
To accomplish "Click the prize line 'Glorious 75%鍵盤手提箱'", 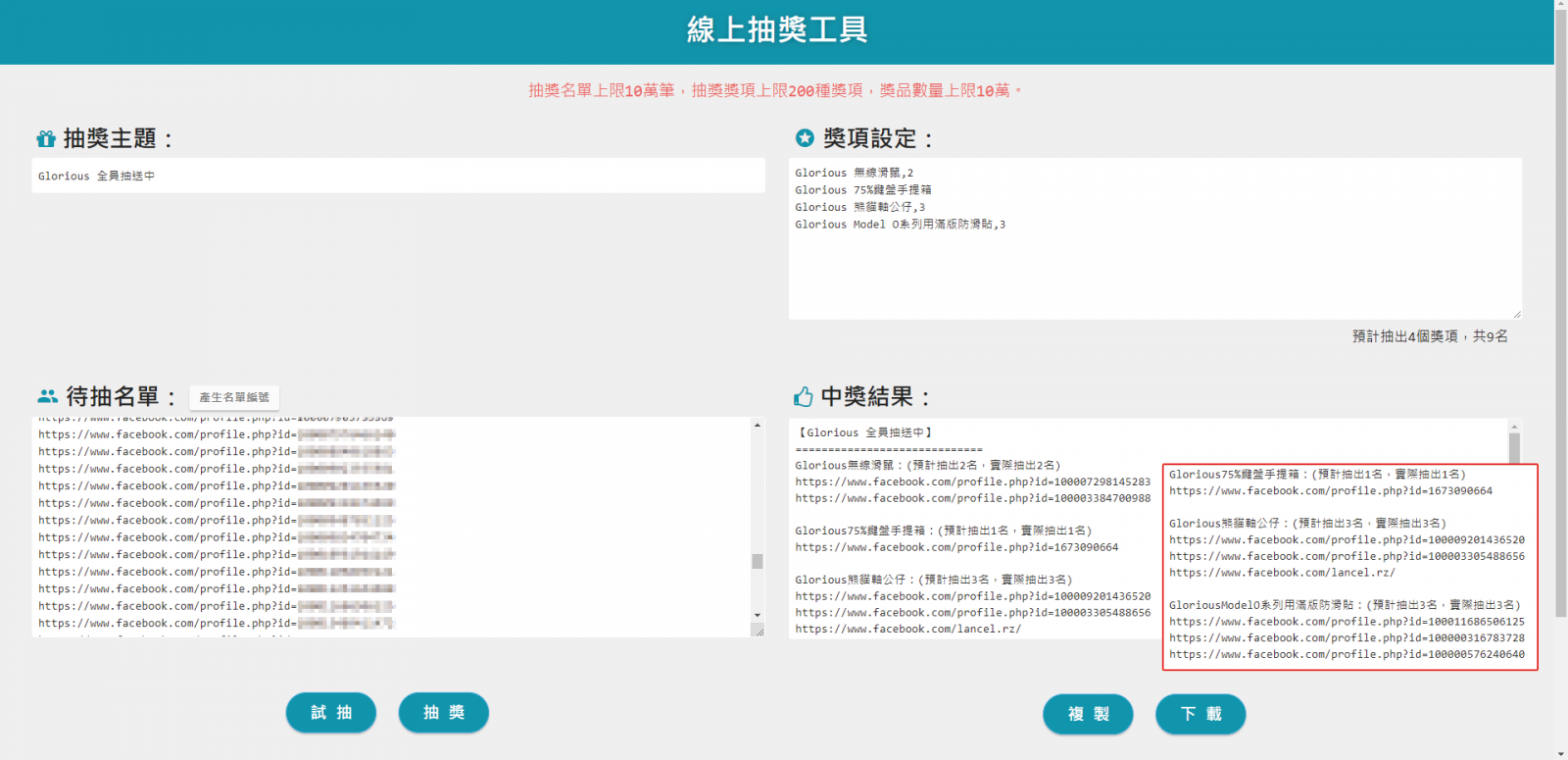I will pos(863,190).
